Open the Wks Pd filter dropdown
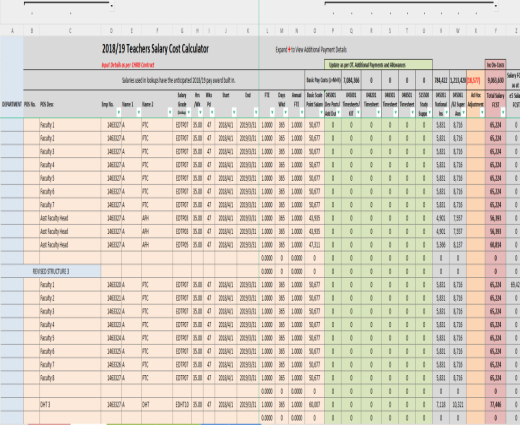The height and width of the screenshot is (426, 520). pyautogui.click(x=212, y=112)
